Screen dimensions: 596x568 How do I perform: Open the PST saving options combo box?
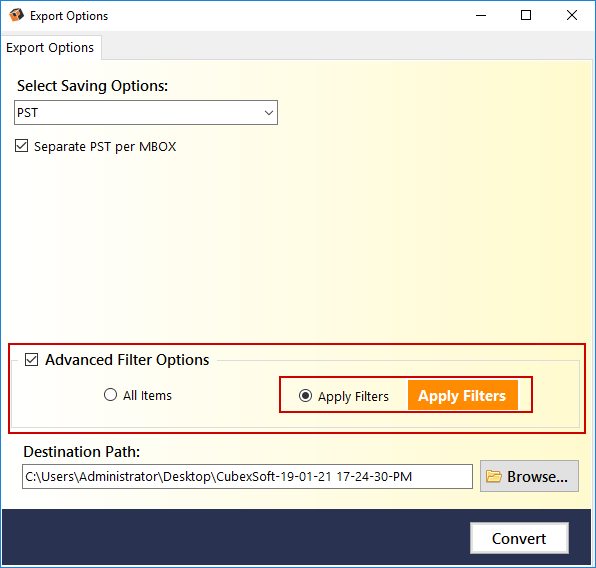[x=146, y=113]
